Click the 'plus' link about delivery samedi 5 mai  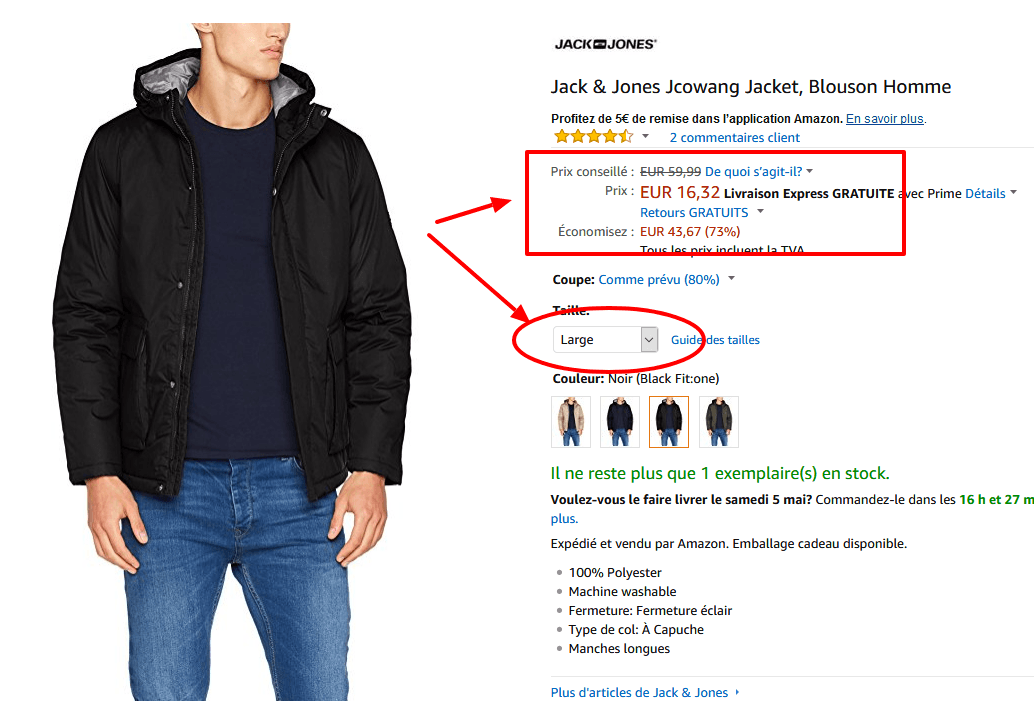tap(563, 518)
